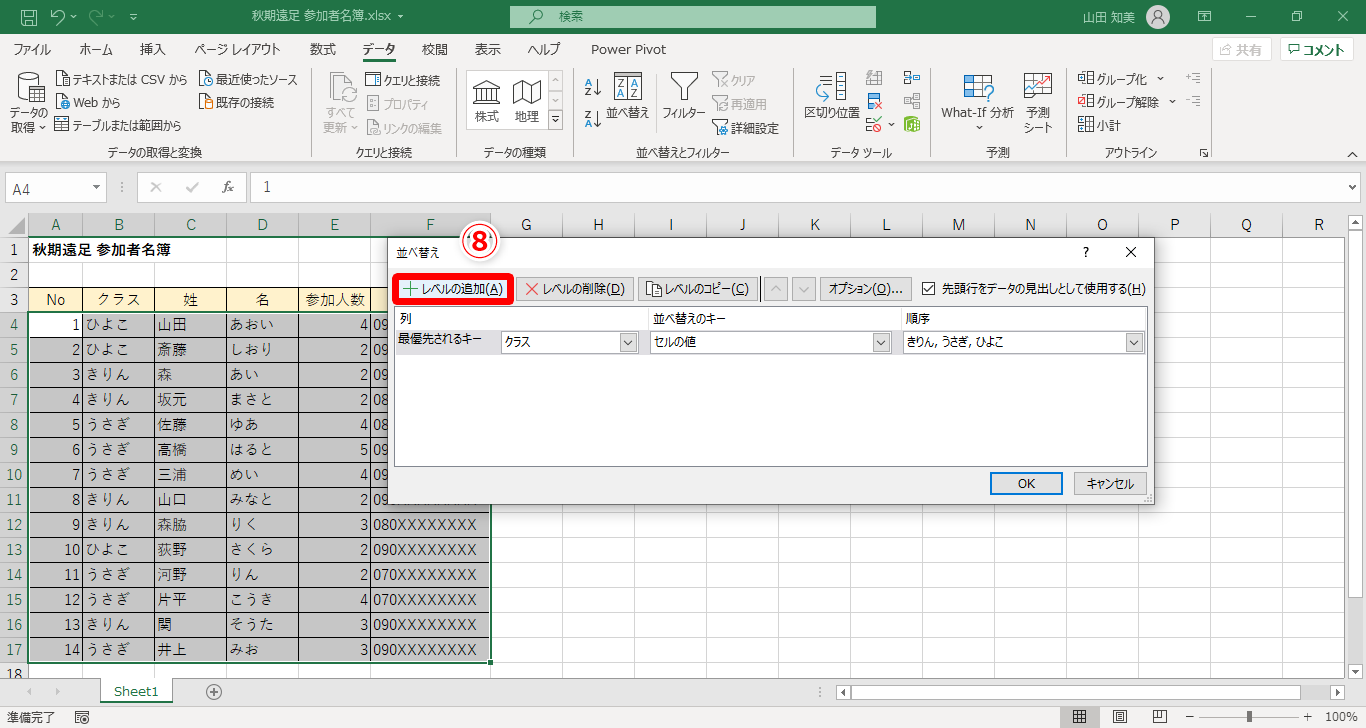Open the 山田 知美 account profile
Viewport: 1366px width, 728px height.
click(1126, 17)
